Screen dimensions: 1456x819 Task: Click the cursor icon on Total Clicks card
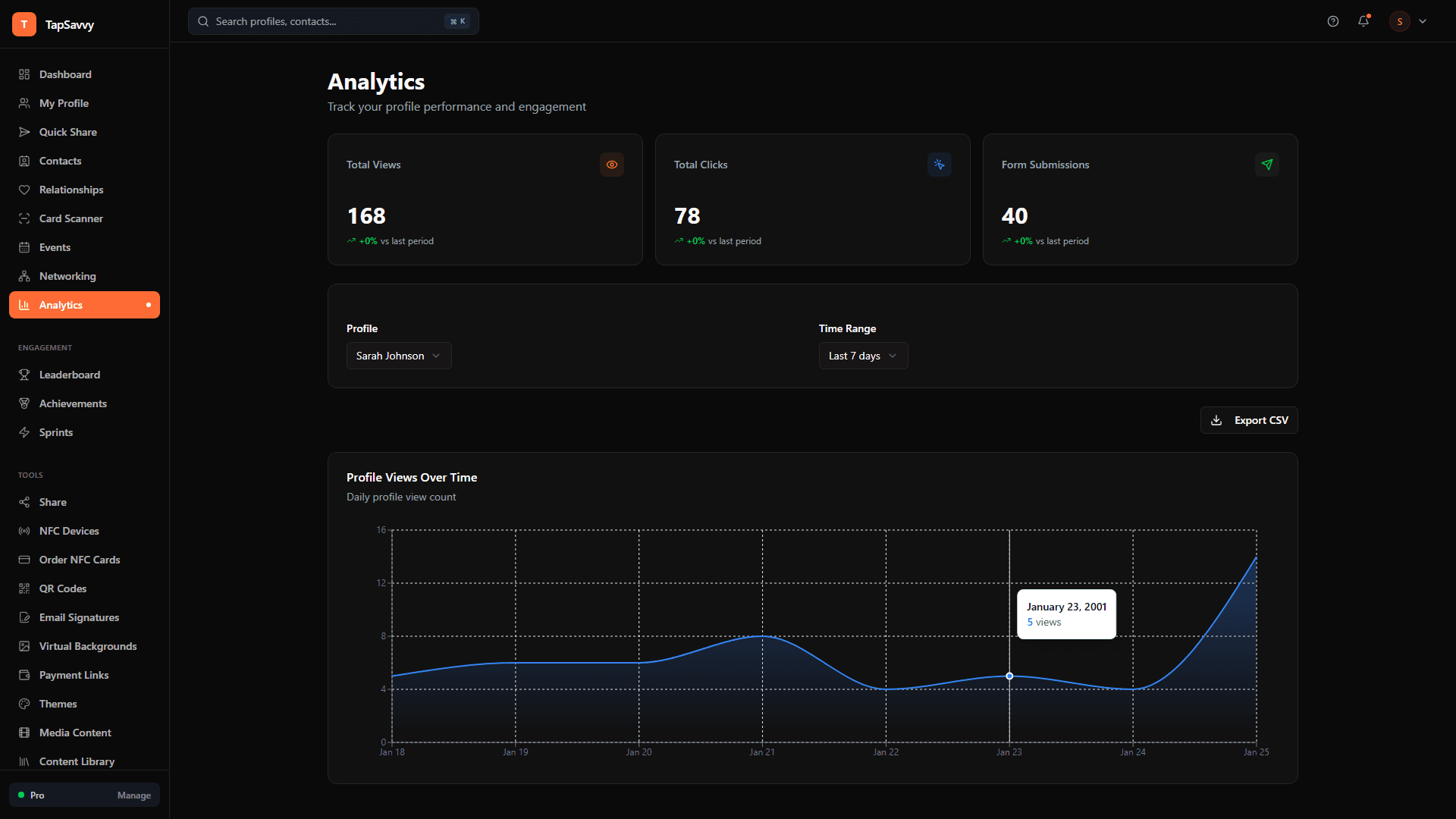pos(940,165)
